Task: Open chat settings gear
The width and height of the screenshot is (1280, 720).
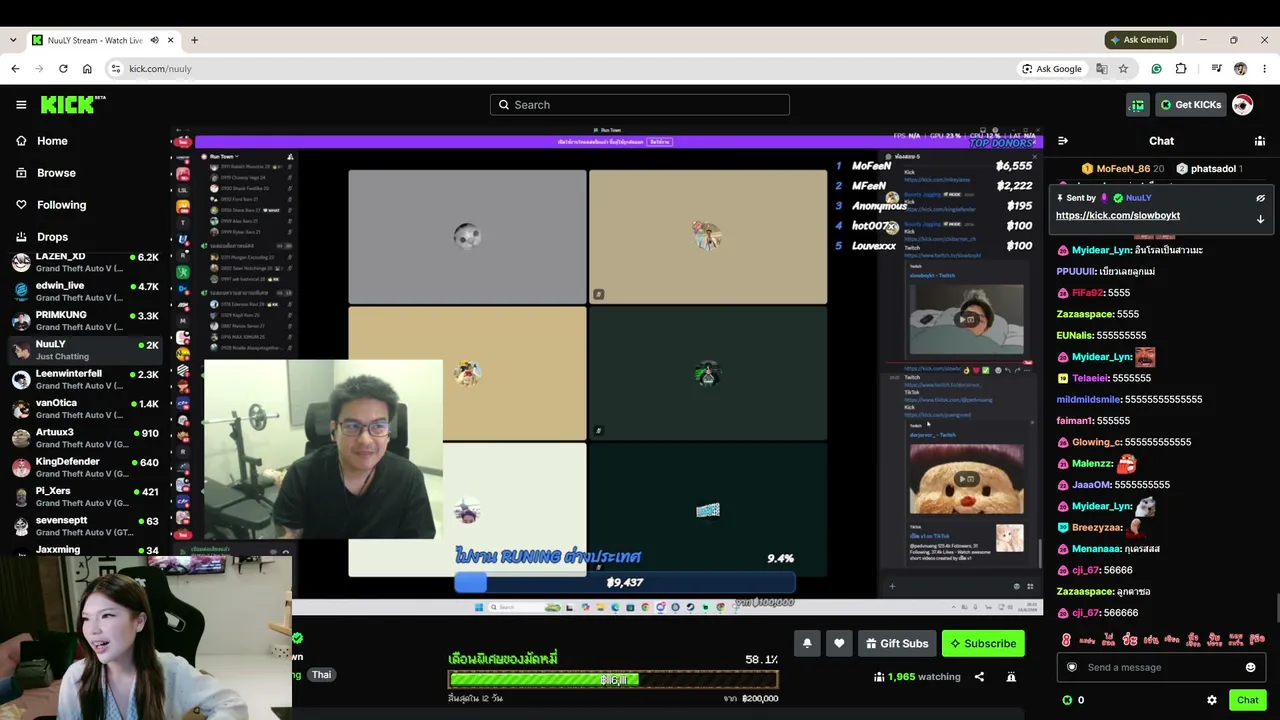Action: point(1212,700)
